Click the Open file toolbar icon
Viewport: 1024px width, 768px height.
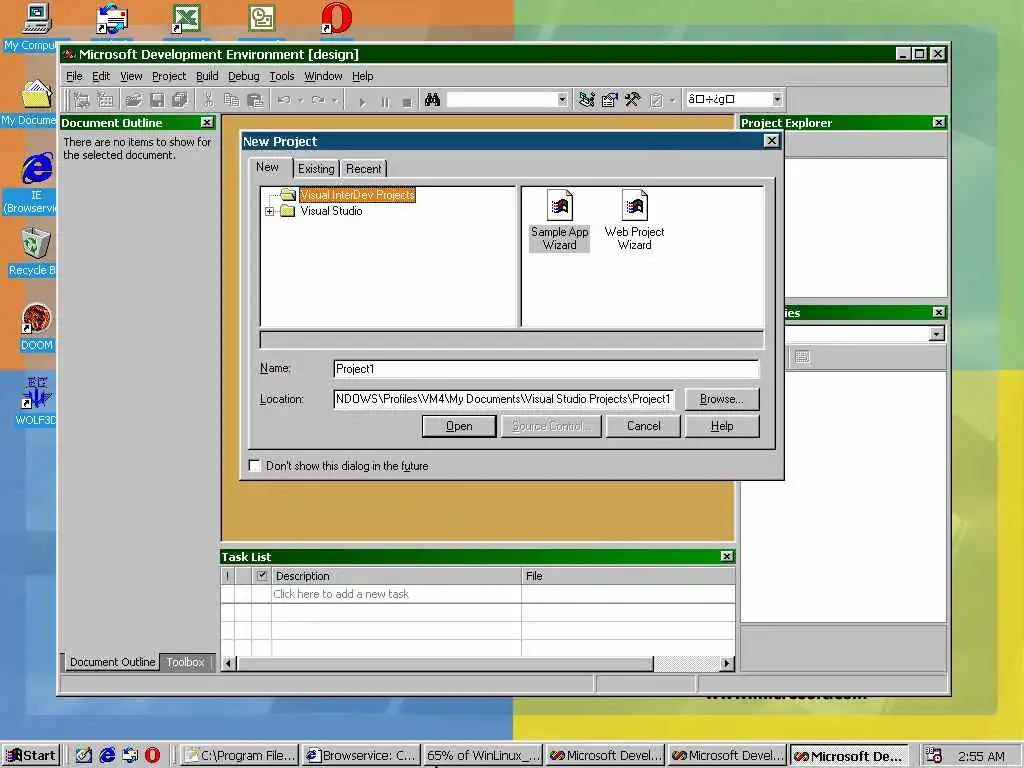[x=134, y=100]
